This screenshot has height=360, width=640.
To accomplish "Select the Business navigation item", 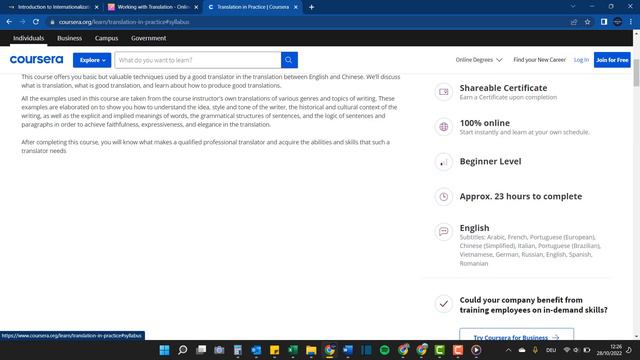I will 69,38.
